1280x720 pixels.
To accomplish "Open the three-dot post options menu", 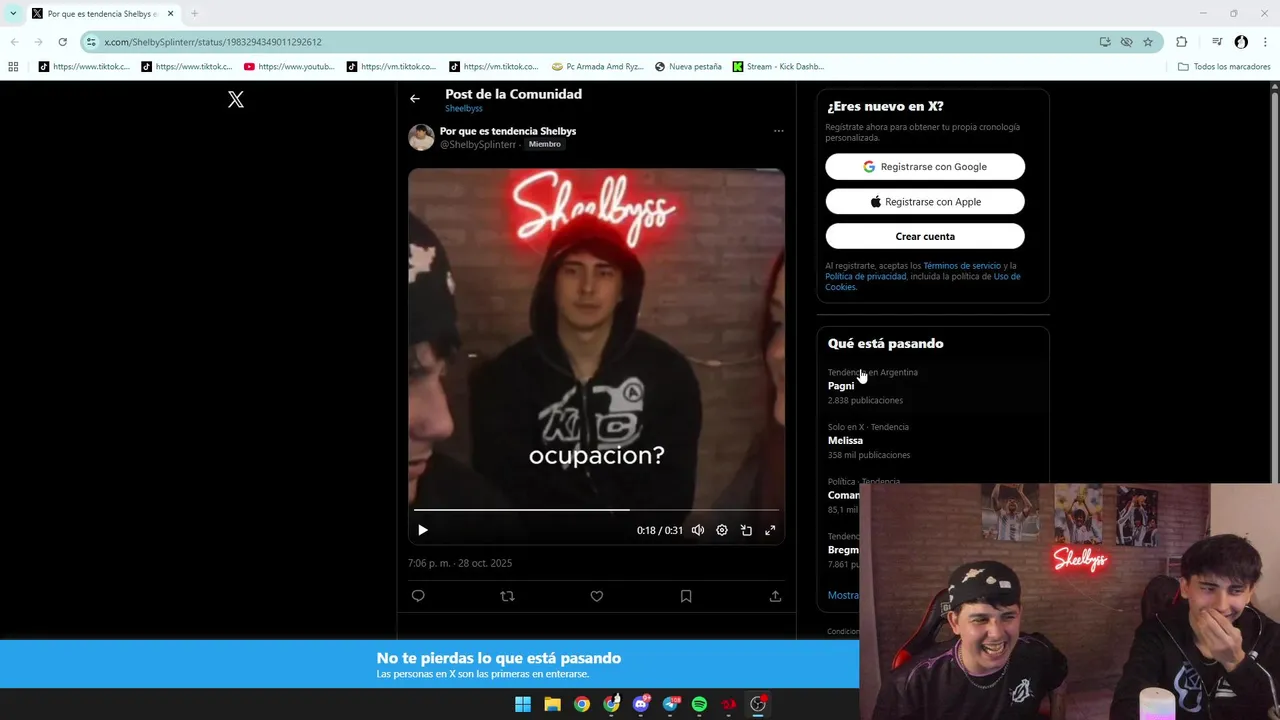I will [778, 131].
